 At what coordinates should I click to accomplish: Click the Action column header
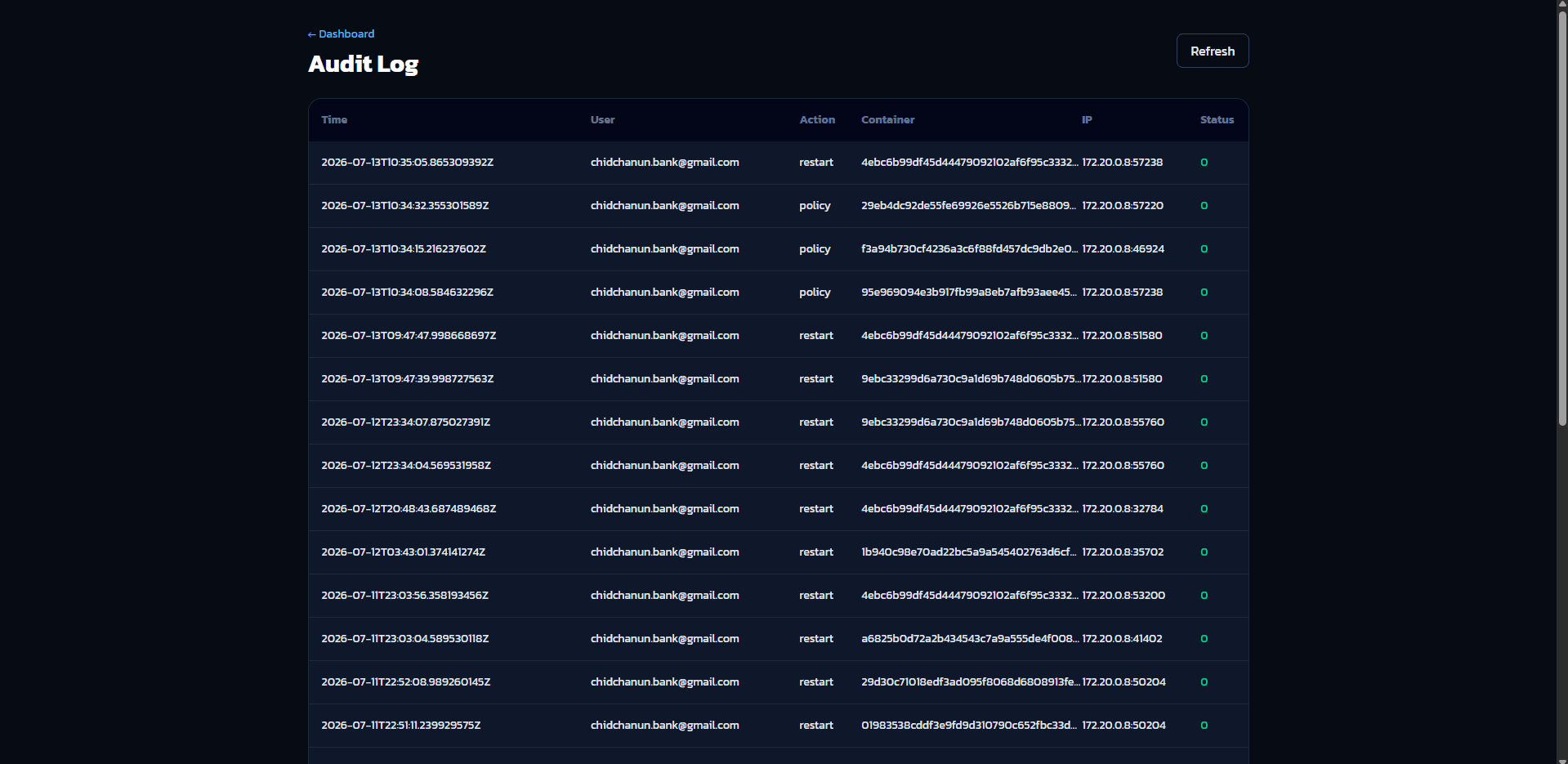pos(816,119)
